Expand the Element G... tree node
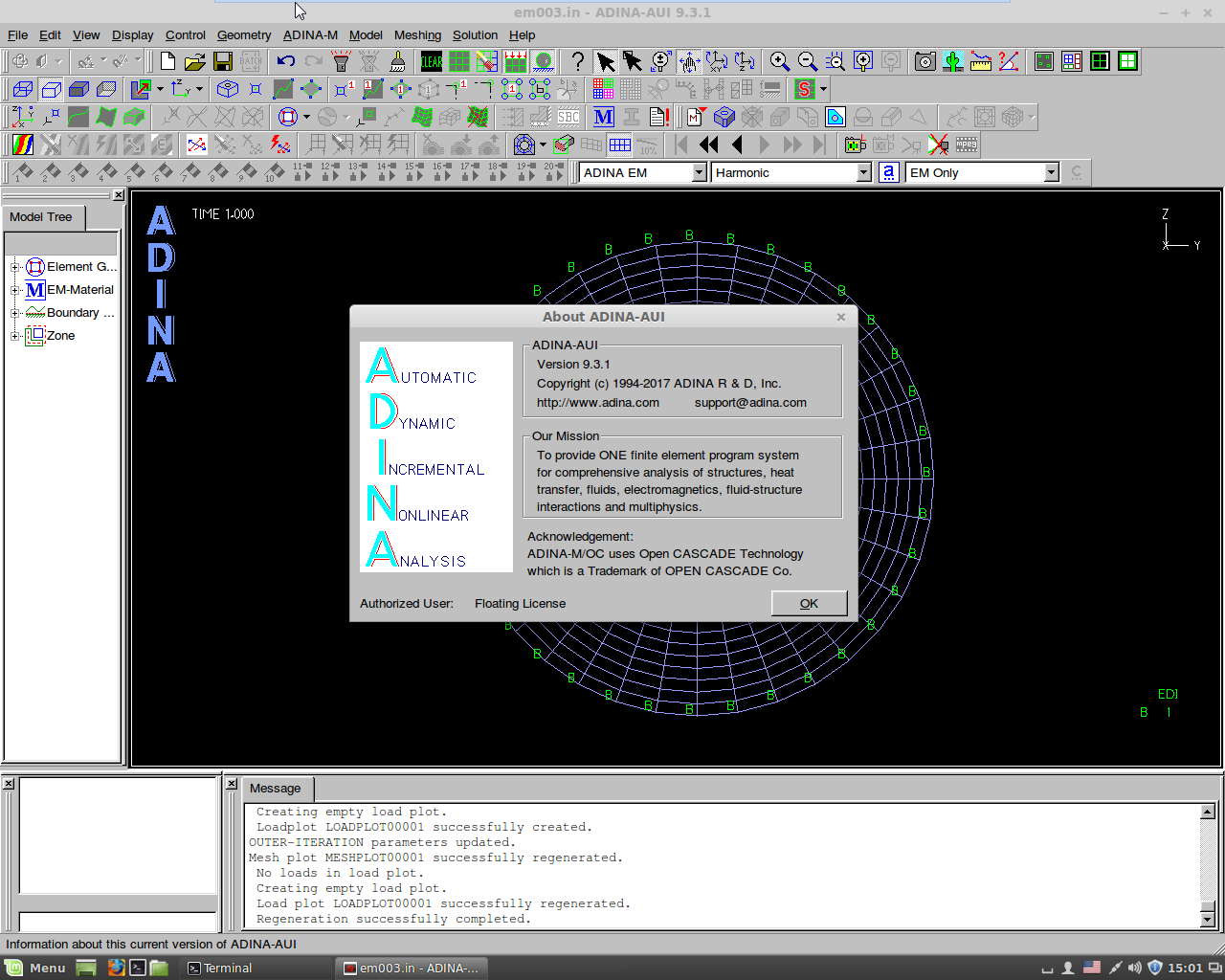Image resolution: width=1225 pixels, height=980 pixels. 15,267
